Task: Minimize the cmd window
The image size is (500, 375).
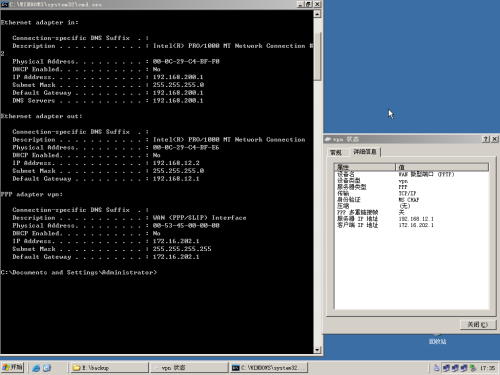Action: click(300, 4)
